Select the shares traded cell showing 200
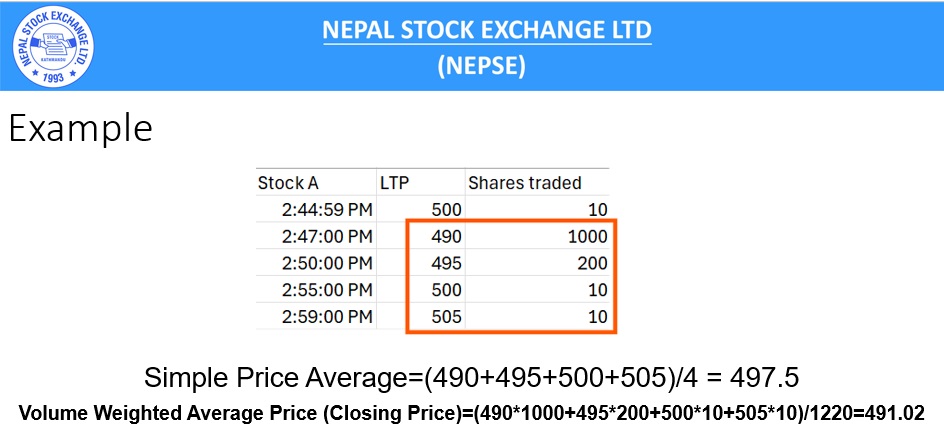Image resolution: width=944 pixels, height=445 pixels. click(587, 264)
